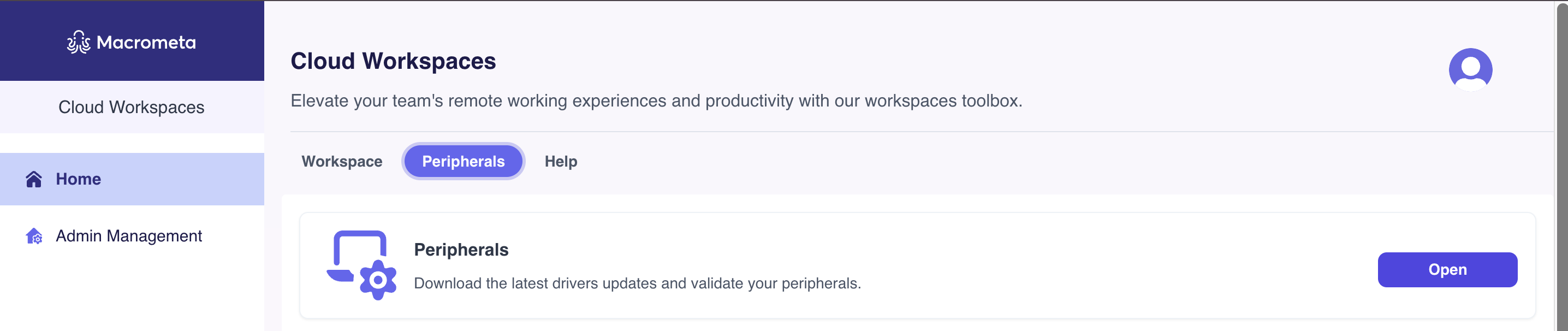Switch to the Help tab

coord(561,161)
